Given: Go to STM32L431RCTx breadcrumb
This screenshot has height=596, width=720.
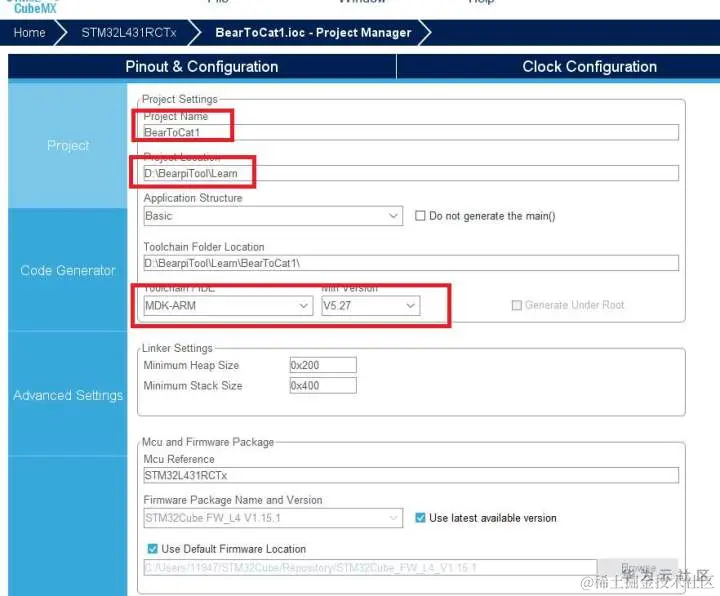Looking at the screenshot, I should coord(129,33).
